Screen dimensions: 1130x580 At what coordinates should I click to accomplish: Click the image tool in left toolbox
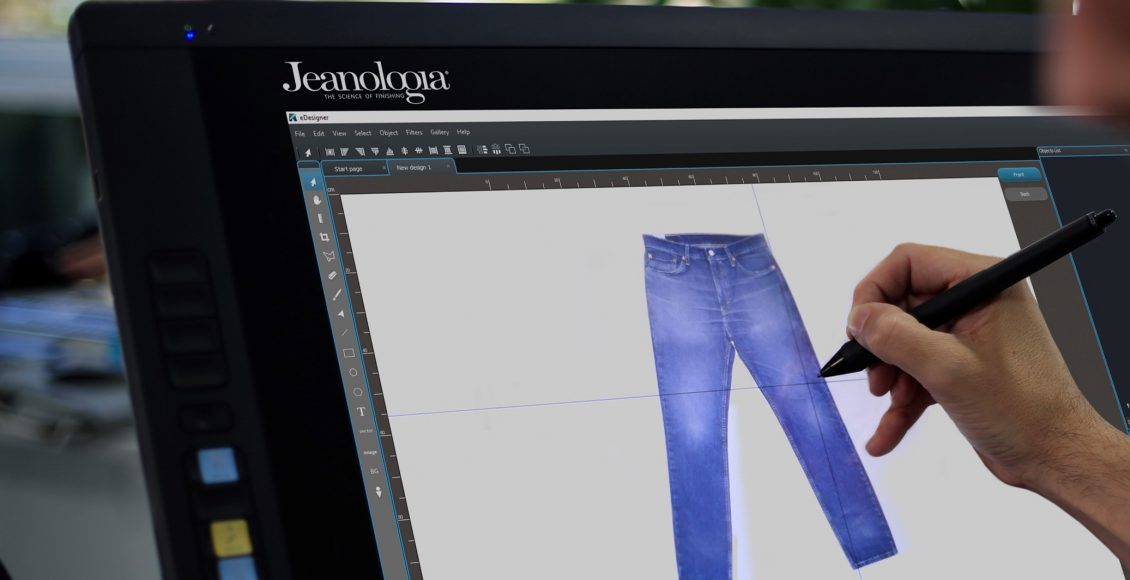tap(370, 452)
